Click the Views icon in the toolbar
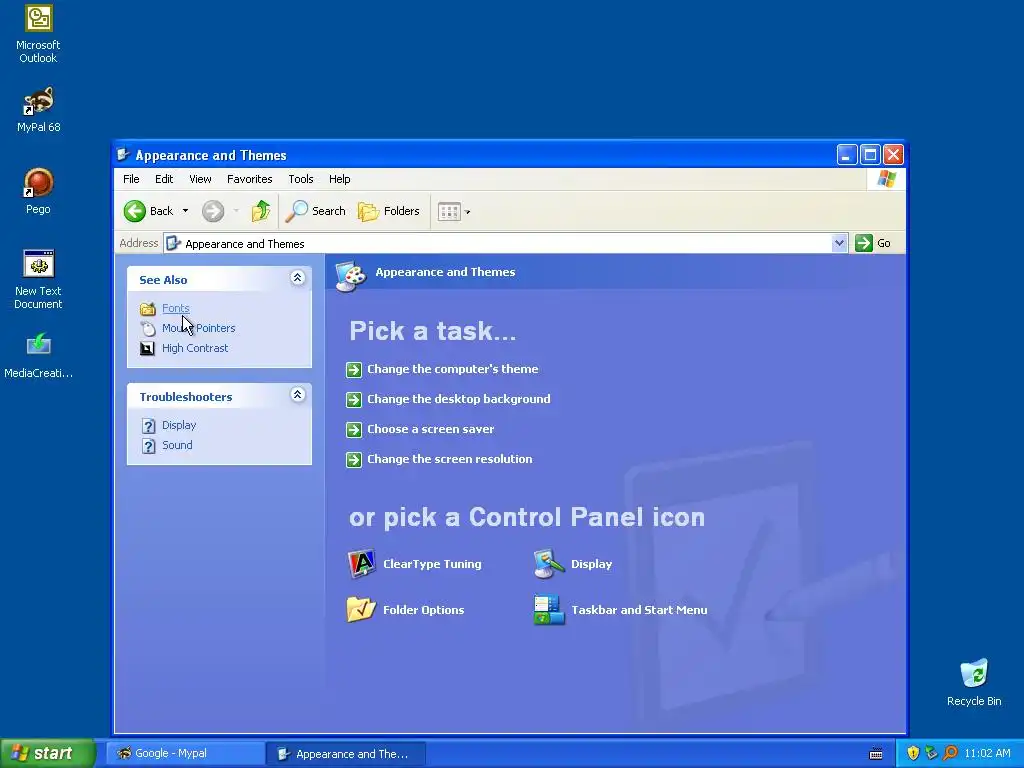The width and height of the screenshot is (1024, 768). (x=449, y=212)
